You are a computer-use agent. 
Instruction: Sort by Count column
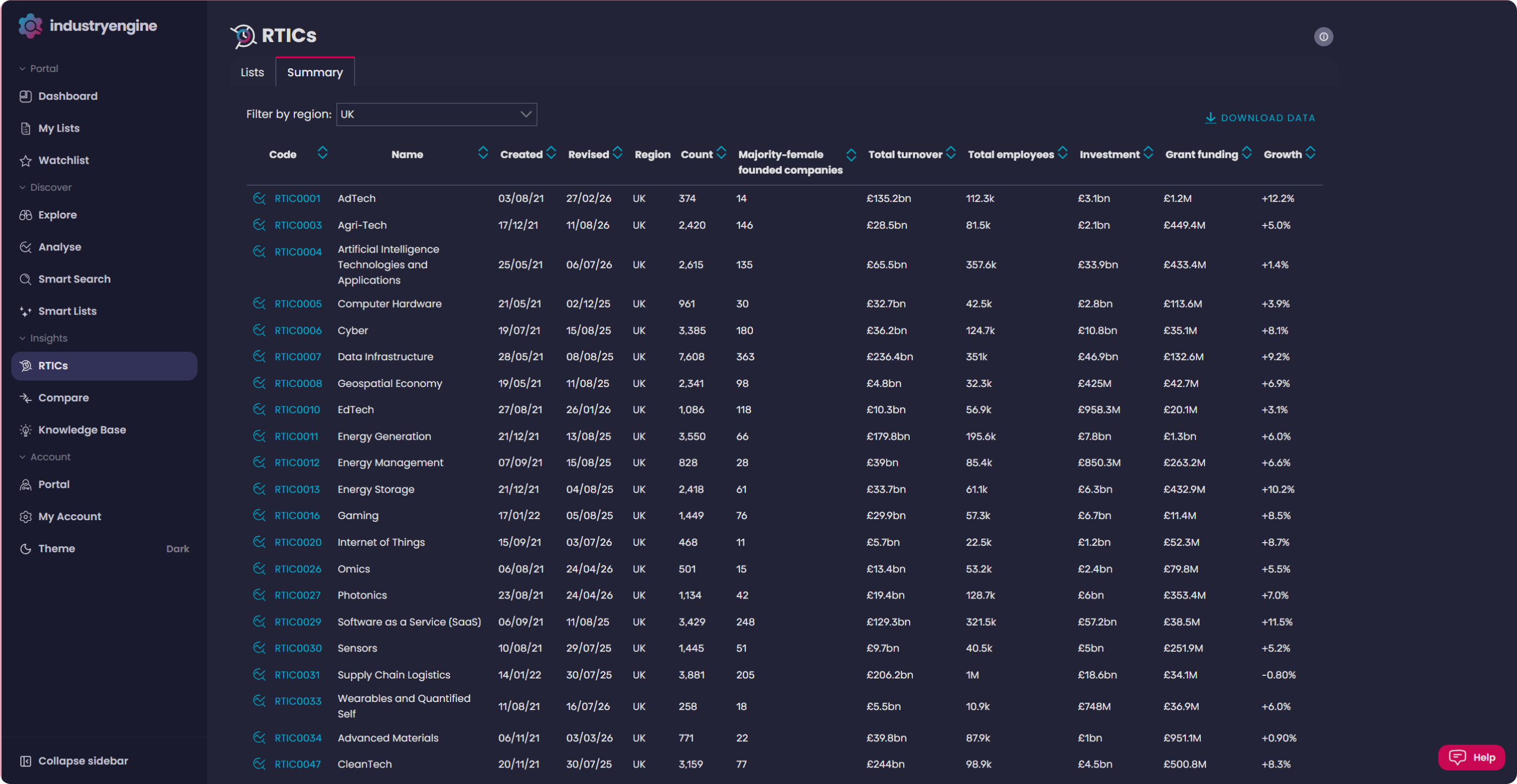pos(721,153)
